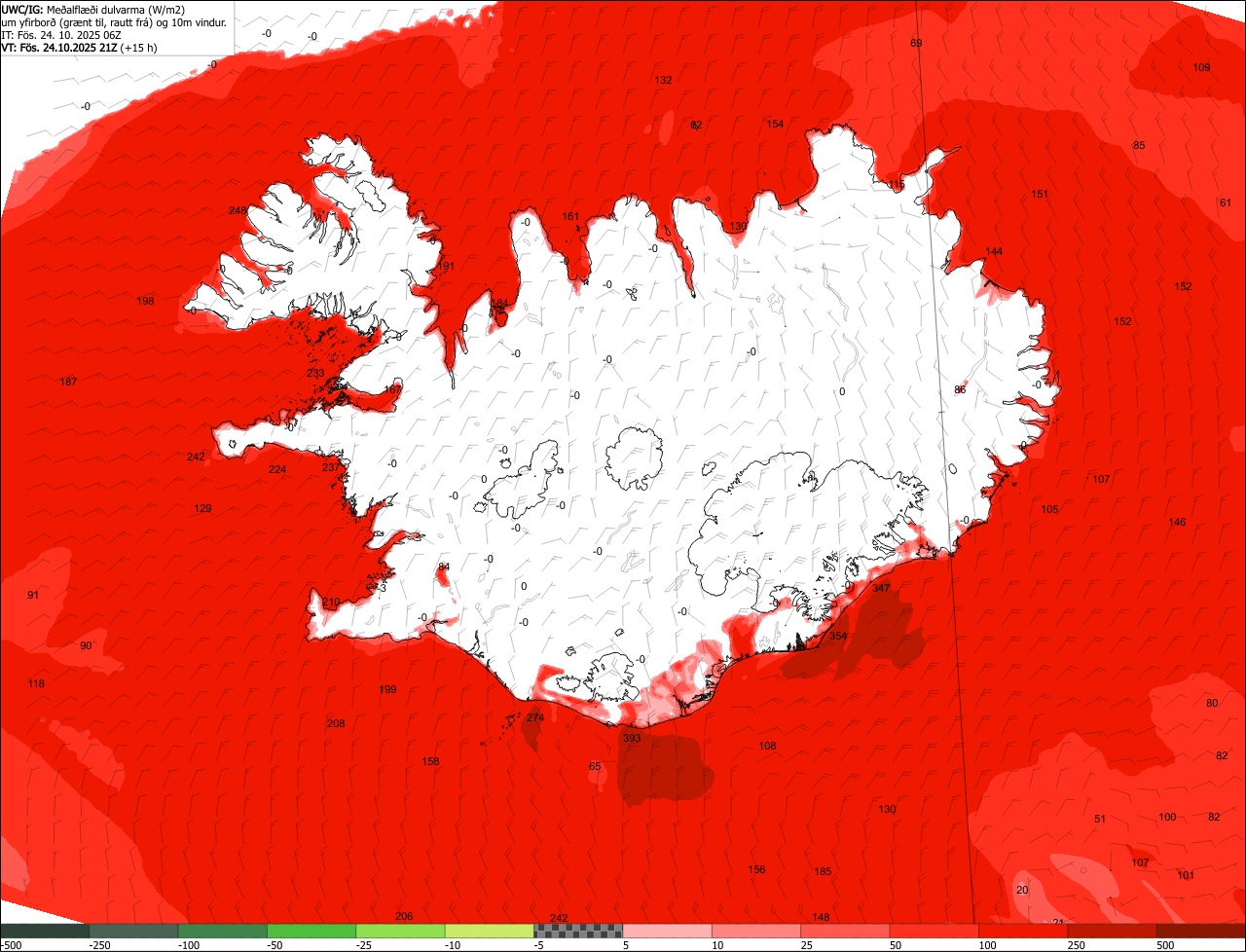
Task: Click the value 105 on the map
Action: (x=1049, y=509)
